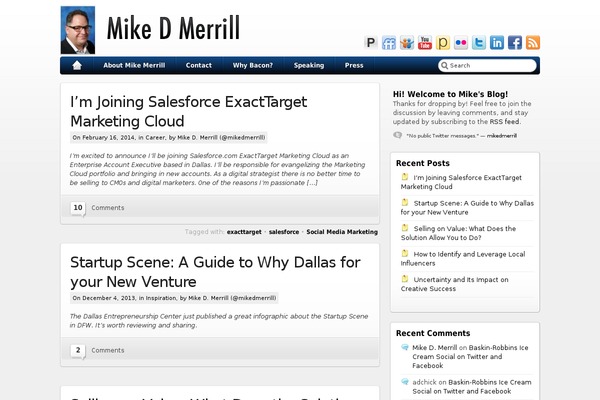Click the Twitter quote bubble icon in welcome box
The height and width of the screenshot is (400, 600).
[398, 135]
